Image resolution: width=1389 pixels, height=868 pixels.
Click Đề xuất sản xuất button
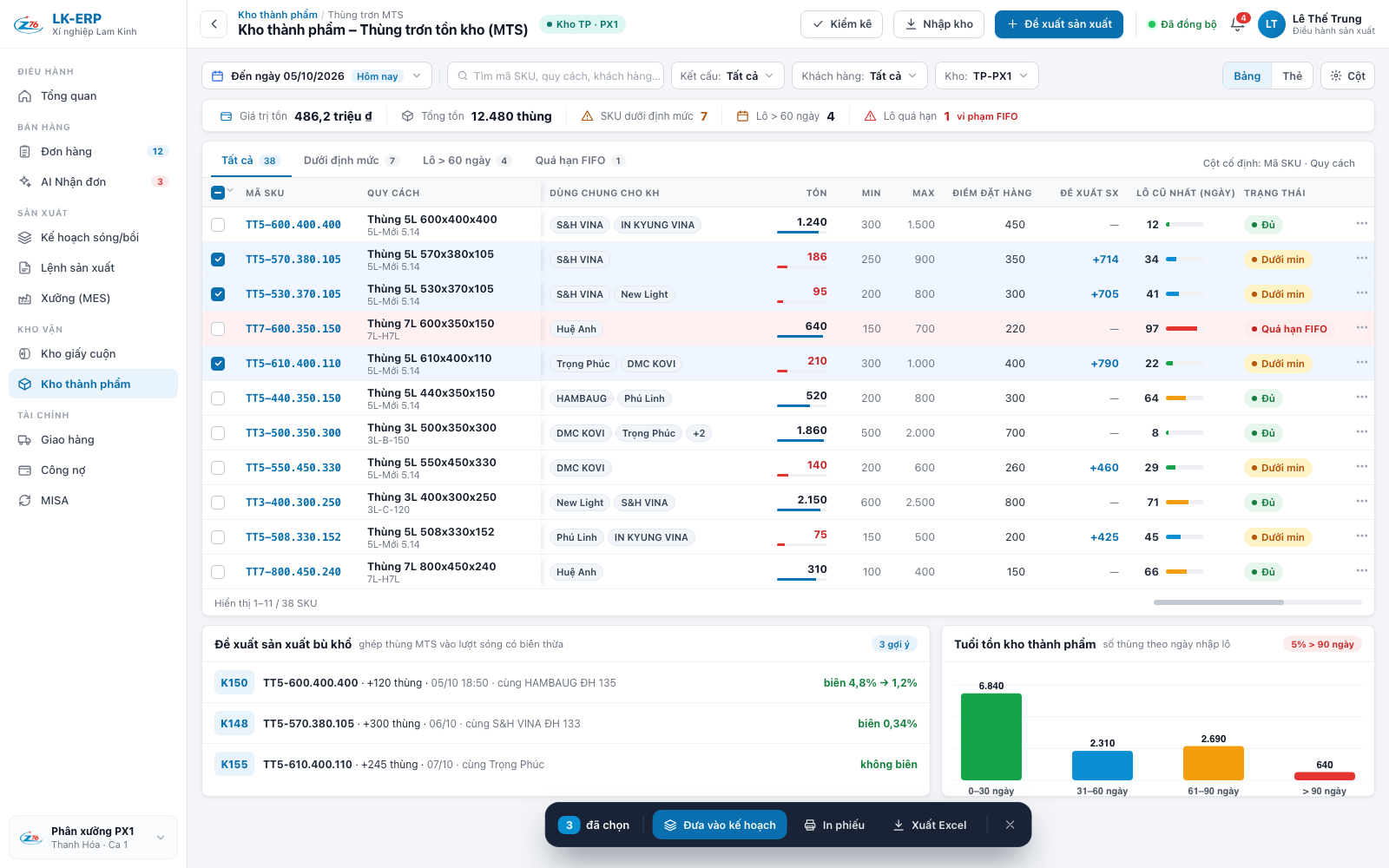pyautogui.click(x=1059, y=23)
